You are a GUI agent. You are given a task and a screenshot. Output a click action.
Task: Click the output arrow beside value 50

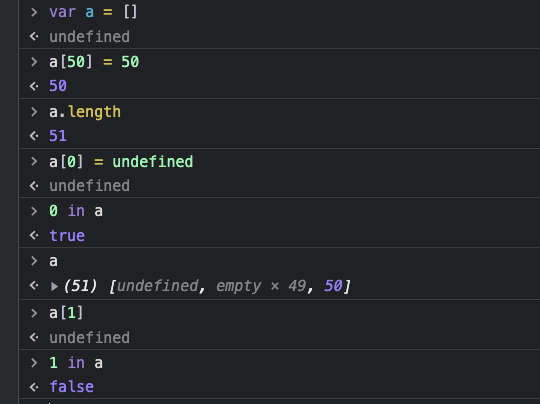click(34, 86)
